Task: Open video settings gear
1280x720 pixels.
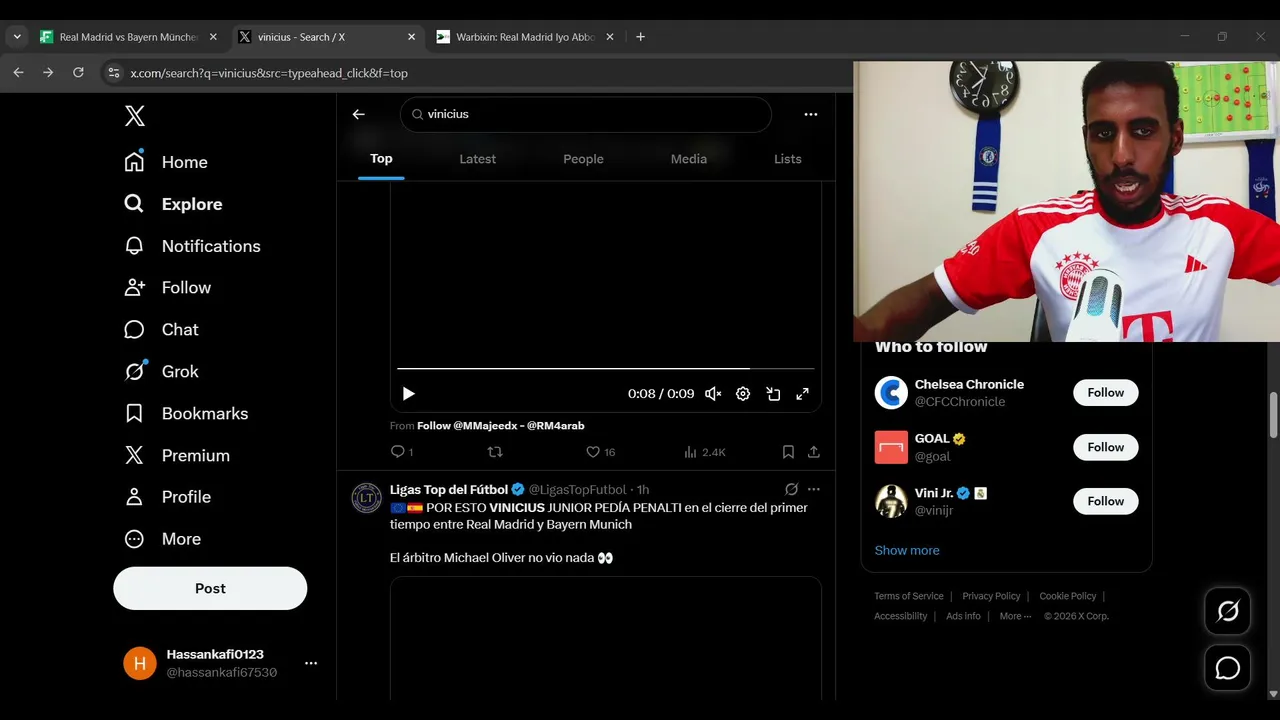Action: click(743, 394)
